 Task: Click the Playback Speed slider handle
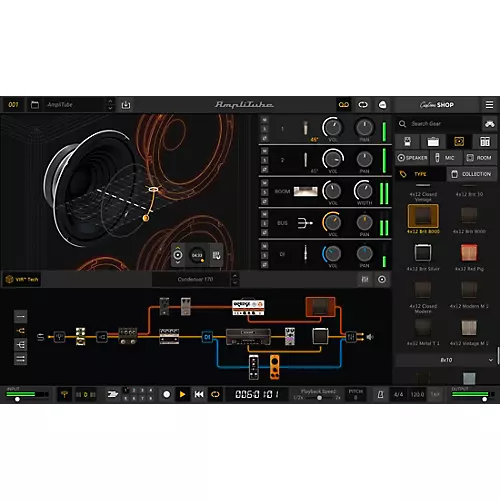point(319,398)
